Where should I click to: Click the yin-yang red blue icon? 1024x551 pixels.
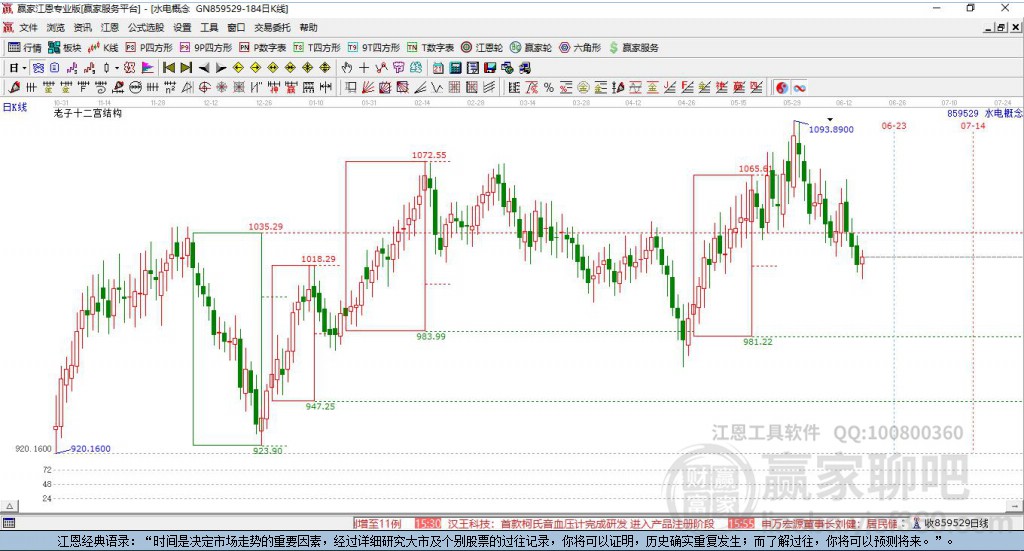point(782,87)
